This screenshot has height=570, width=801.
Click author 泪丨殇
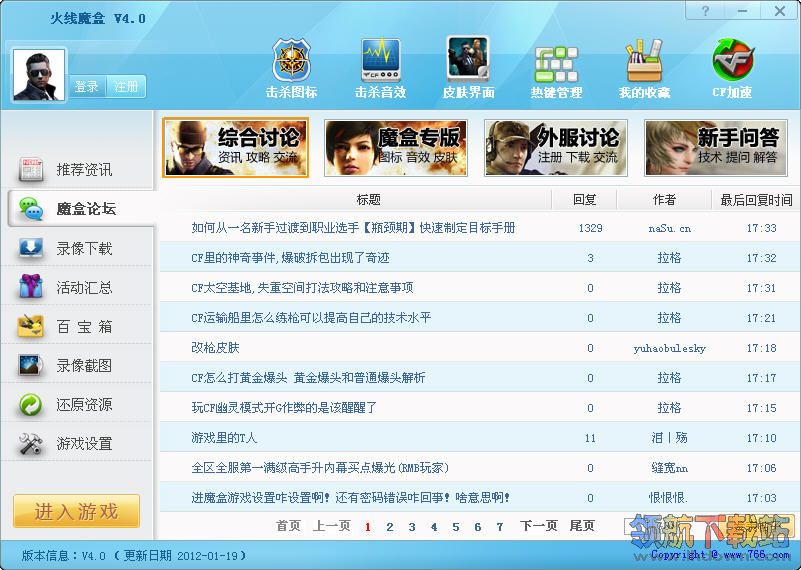tap(669, 438)
